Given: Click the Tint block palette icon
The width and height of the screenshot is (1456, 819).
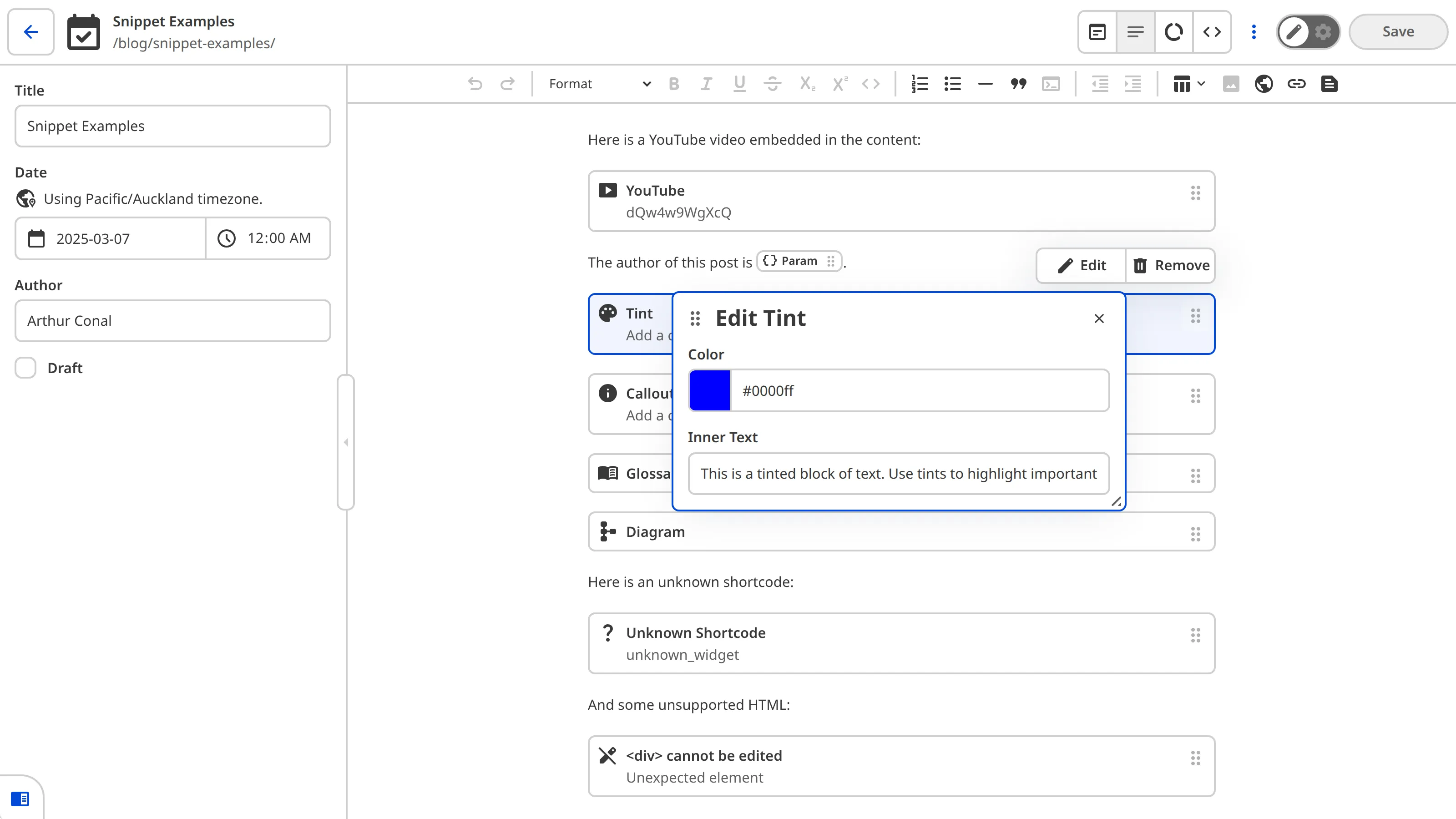Looking at the screenshot, I should (607, 313).
